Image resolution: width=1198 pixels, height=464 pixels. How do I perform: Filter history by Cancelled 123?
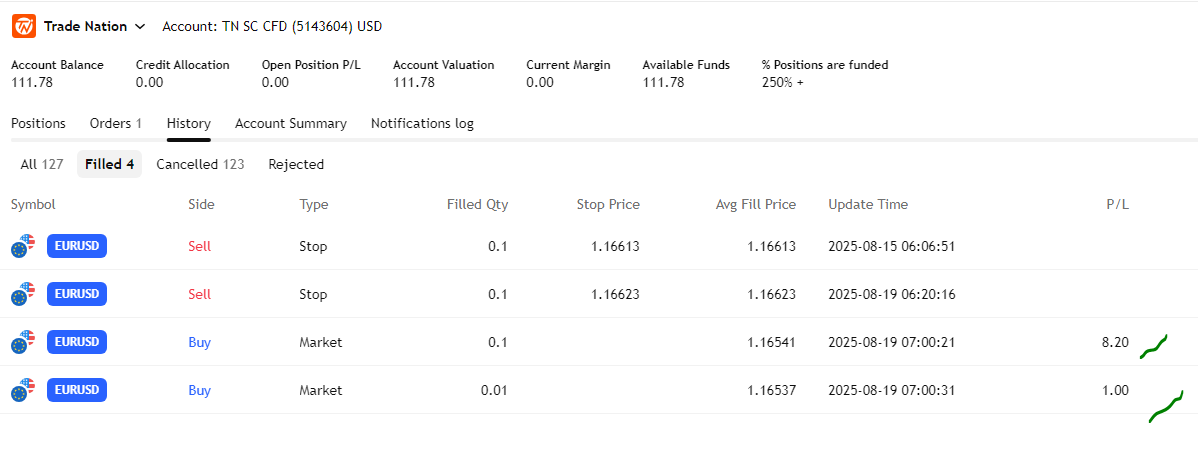200,164
